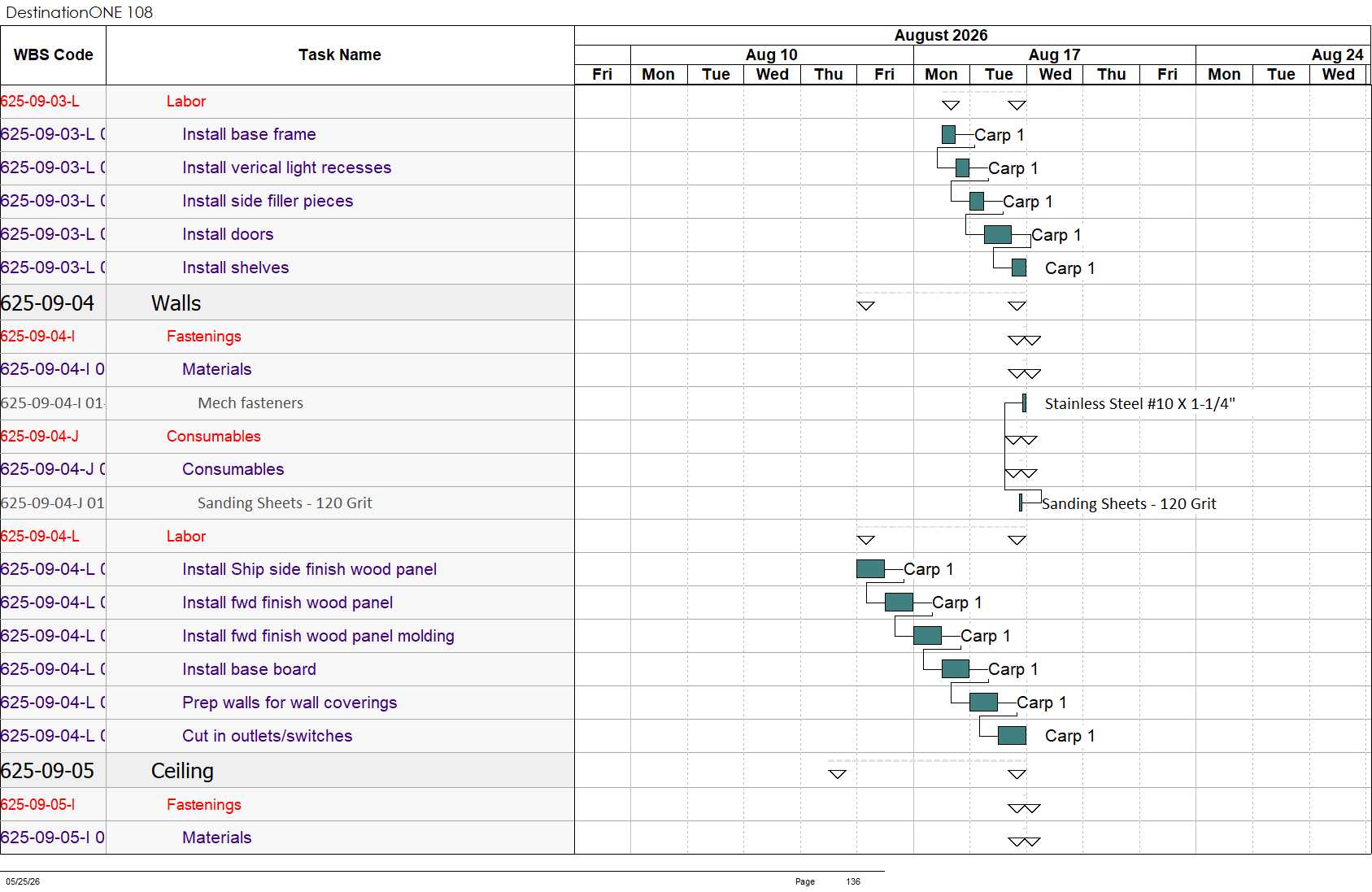Click the Install Ship side finish wood panel bar

coord(870,568)
